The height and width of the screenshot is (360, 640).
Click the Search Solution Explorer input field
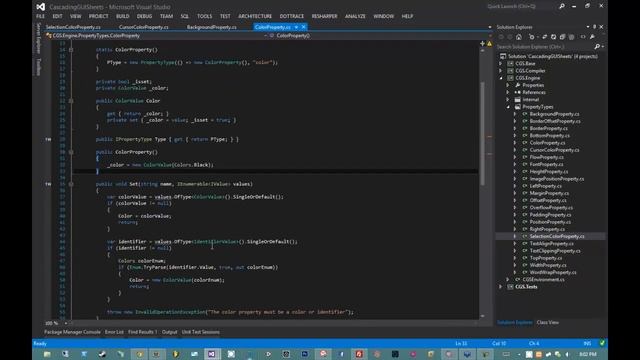(544, 47)
